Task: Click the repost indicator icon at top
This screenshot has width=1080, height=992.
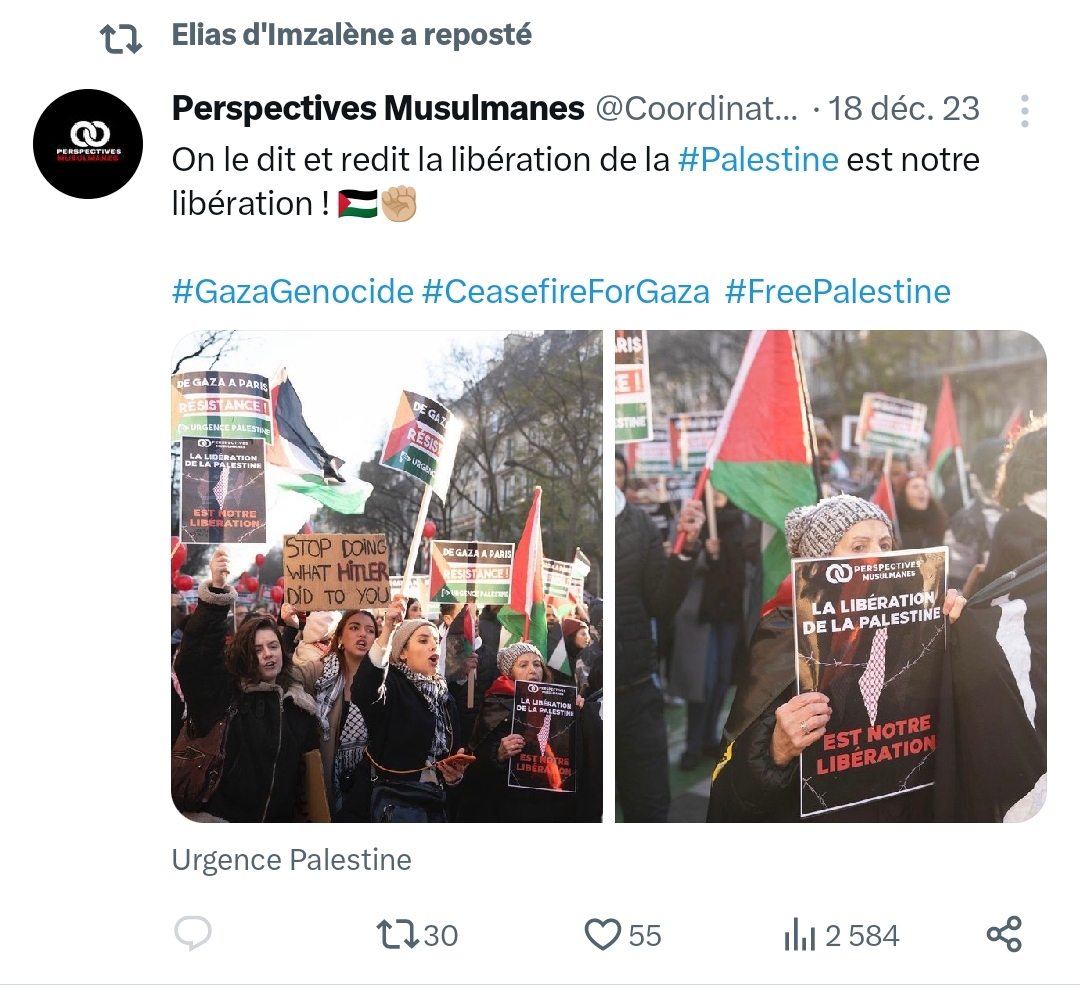Action: point(121,39)
